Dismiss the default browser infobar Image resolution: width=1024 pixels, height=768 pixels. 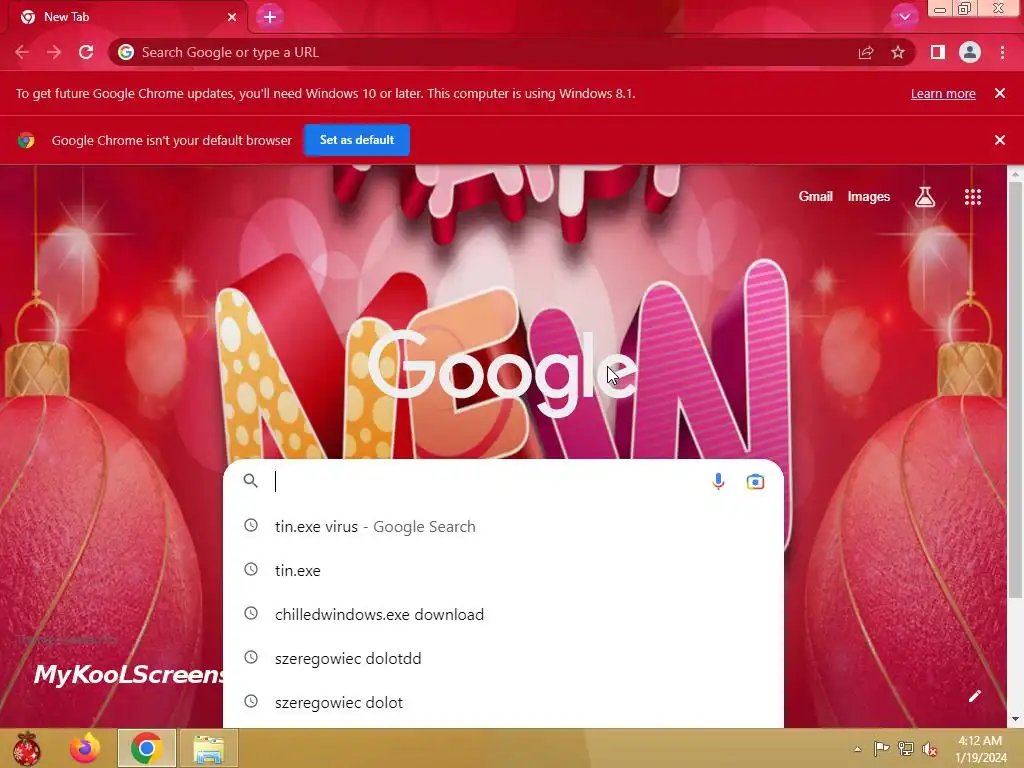1000,140
